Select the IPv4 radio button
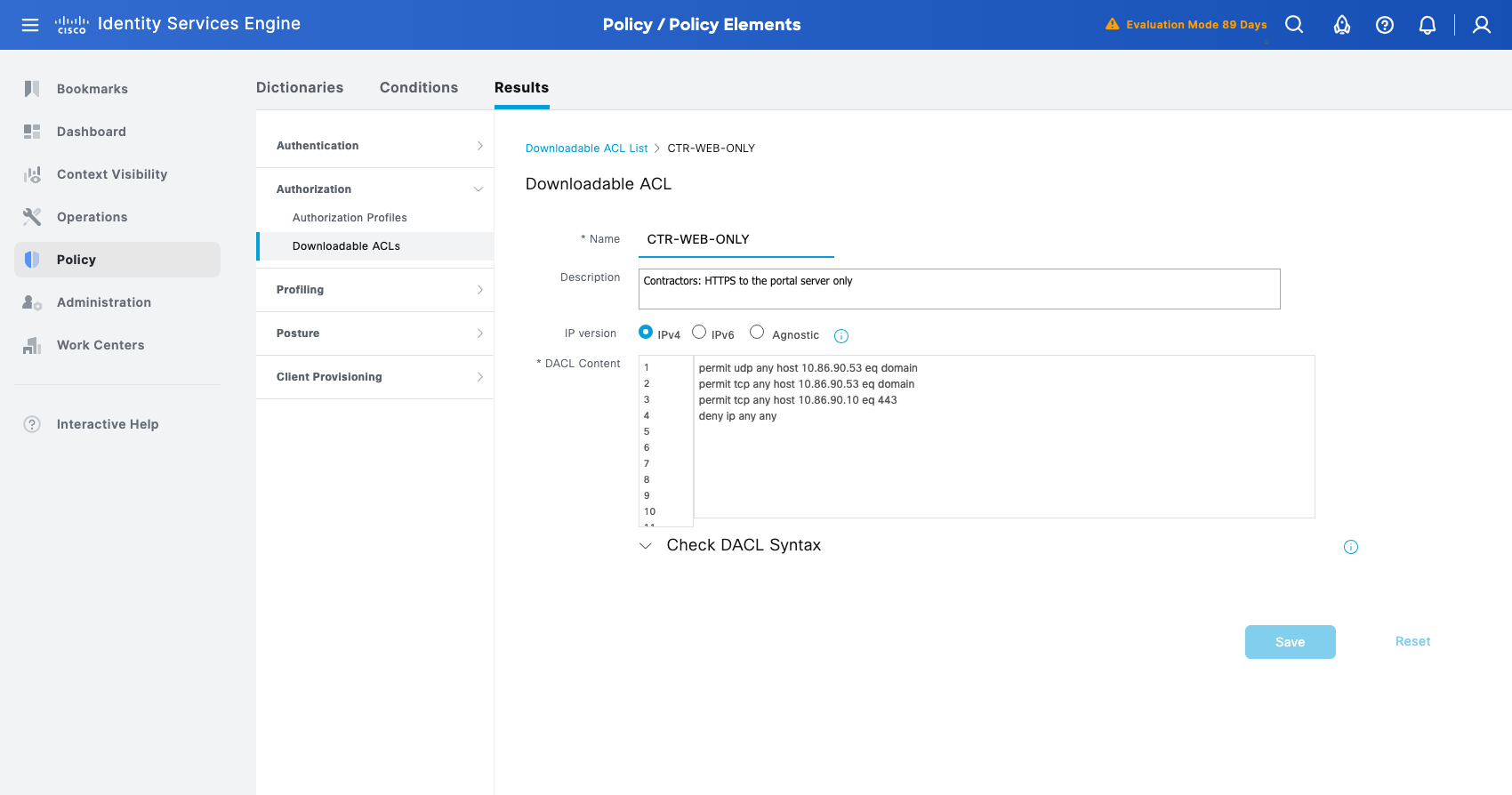 tap(646, 332)
